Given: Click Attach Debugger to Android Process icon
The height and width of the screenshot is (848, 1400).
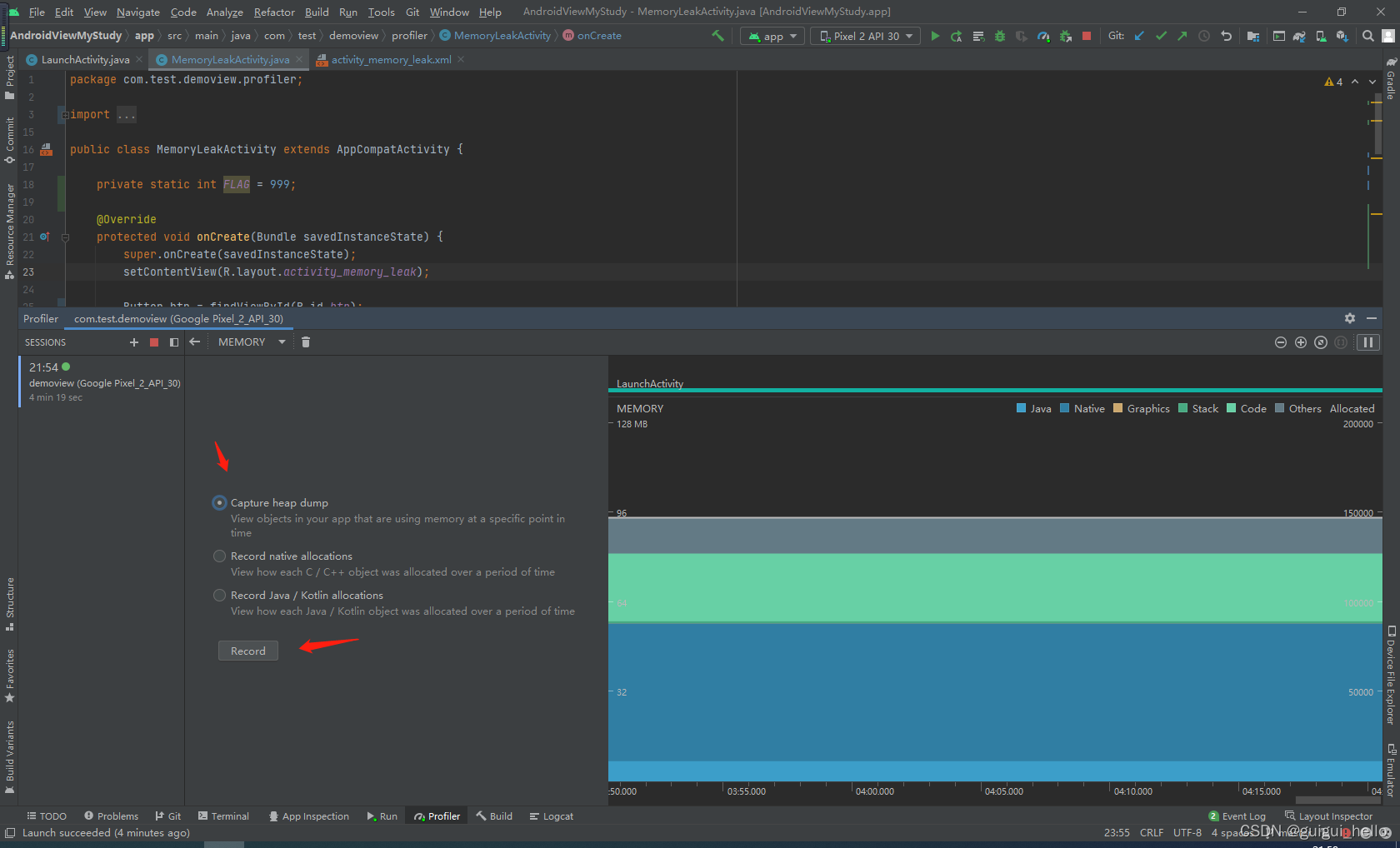Looking at the screenshot, I should pyautogui.click(x=1065, y=36).
